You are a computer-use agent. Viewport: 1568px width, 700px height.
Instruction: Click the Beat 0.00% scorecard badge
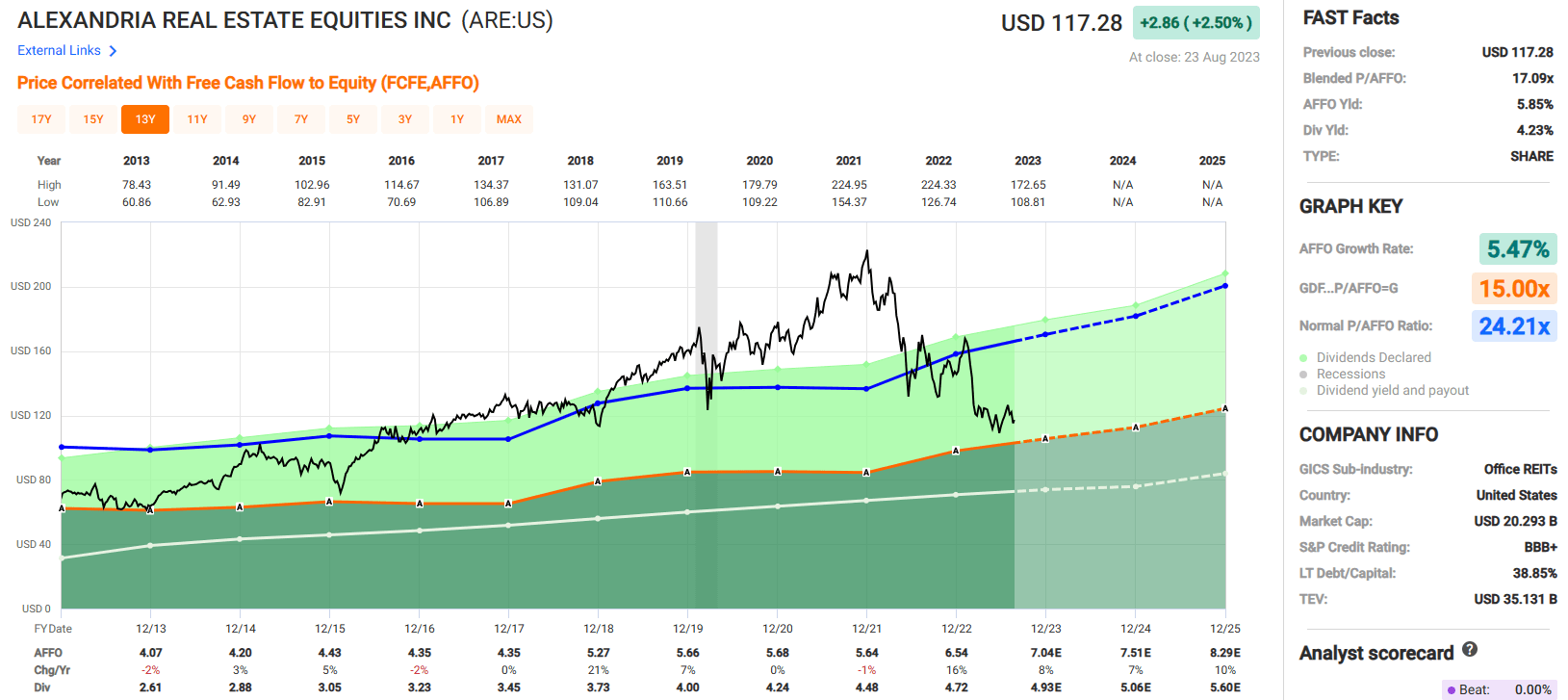click(x=1499, y=689)
